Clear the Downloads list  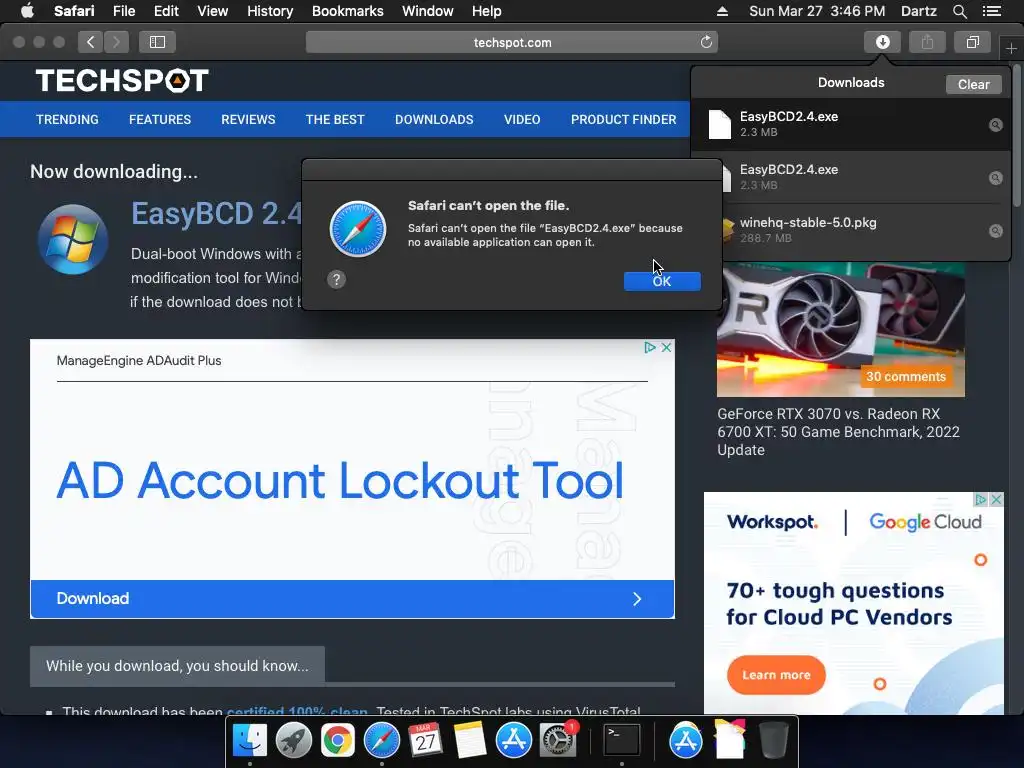point(973,84)
